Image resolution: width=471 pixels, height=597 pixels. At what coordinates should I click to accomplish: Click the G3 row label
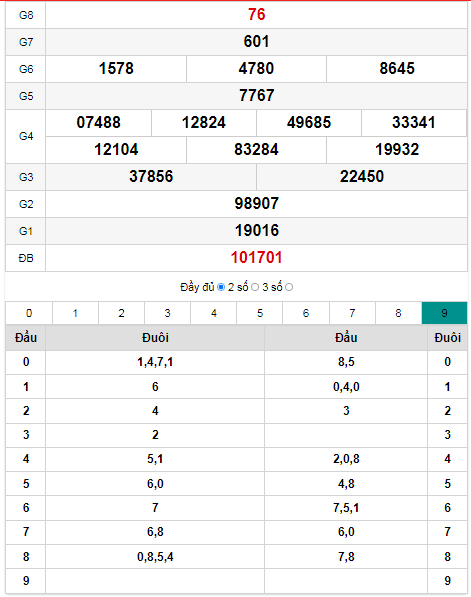pyautogui.click(x=26, y=177)
